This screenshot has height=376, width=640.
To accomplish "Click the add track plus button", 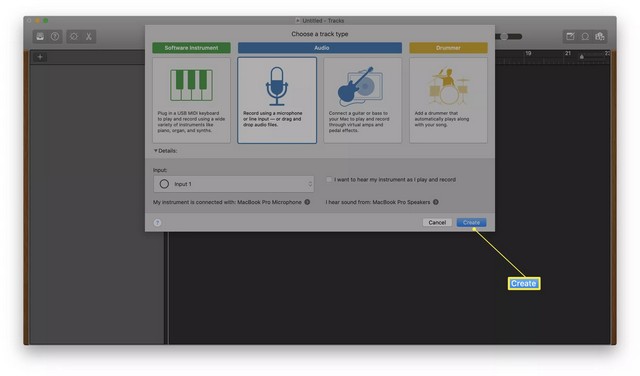I will point(40,57).
